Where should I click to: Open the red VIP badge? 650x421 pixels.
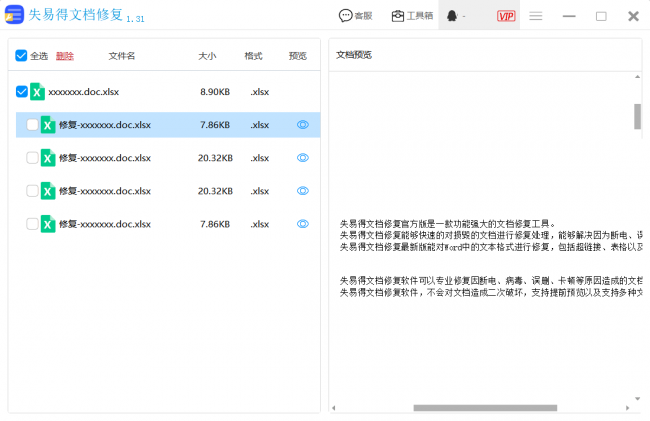[506, 16]
